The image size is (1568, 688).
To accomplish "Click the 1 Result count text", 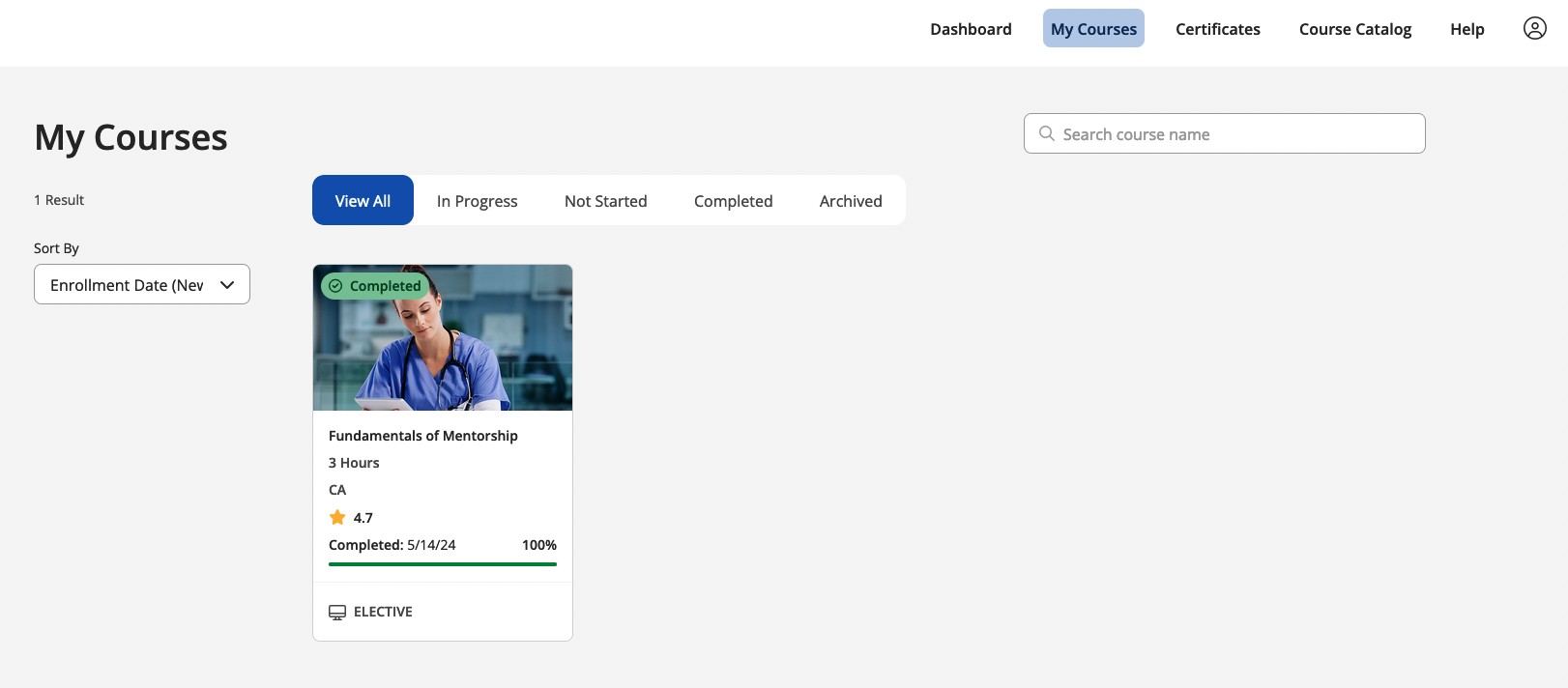I will [x=59, y=200].
